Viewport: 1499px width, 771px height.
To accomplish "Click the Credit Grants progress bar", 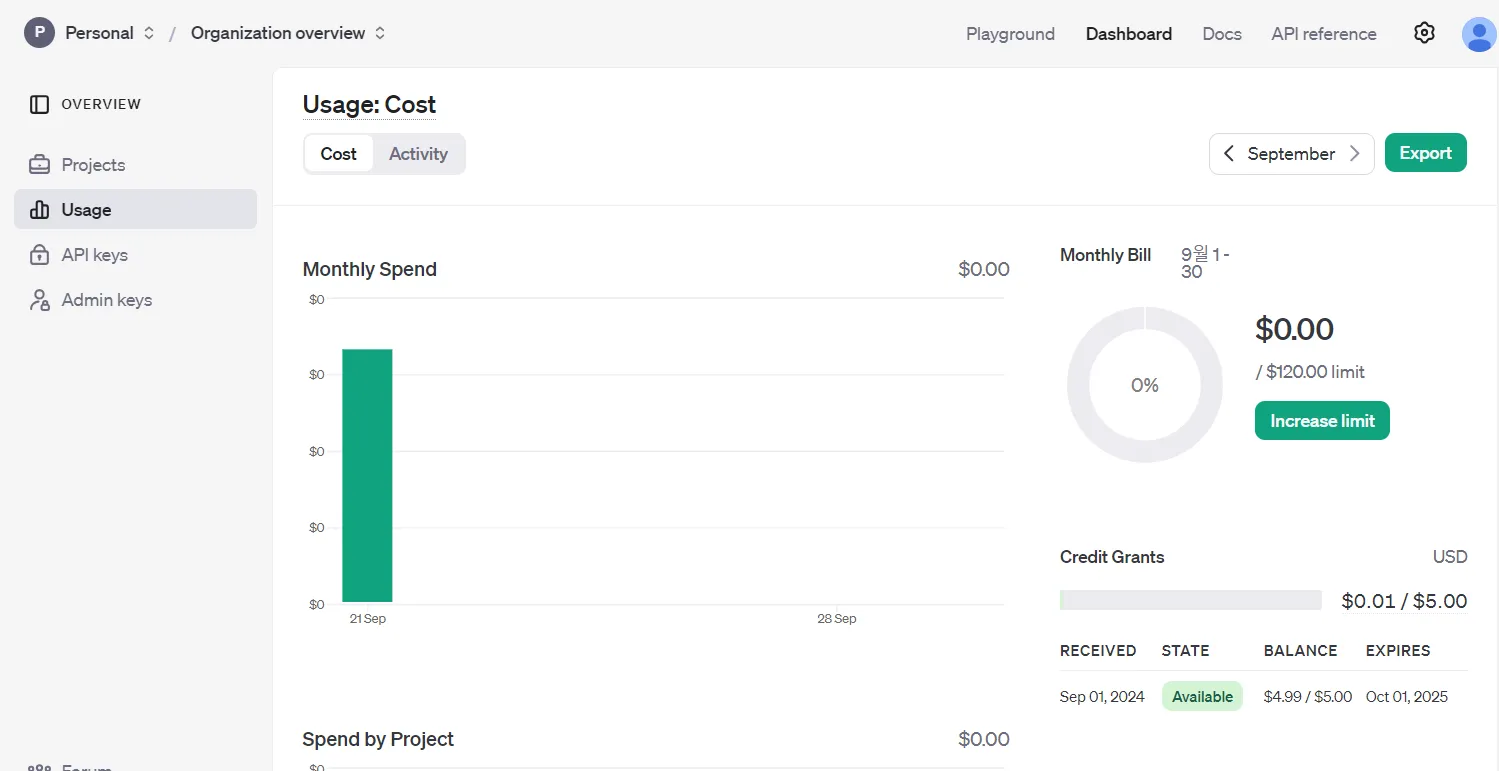I will pyautogui.click(x=1190, y=600).
